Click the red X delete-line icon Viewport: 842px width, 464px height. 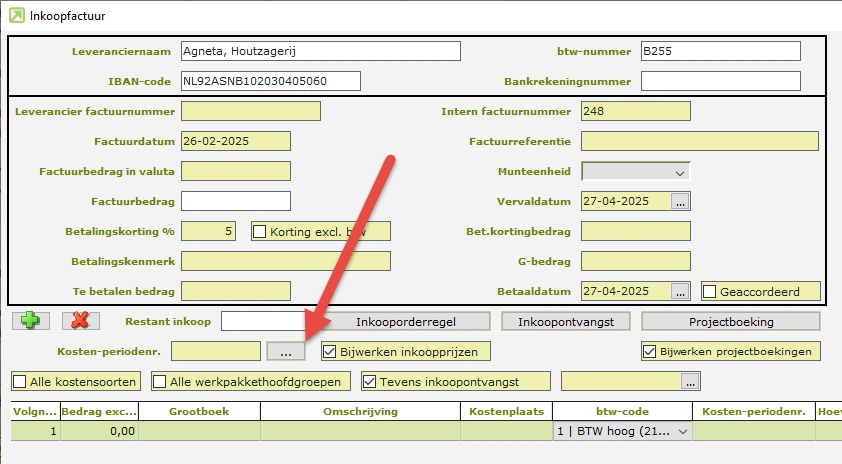tap(80, 321)
